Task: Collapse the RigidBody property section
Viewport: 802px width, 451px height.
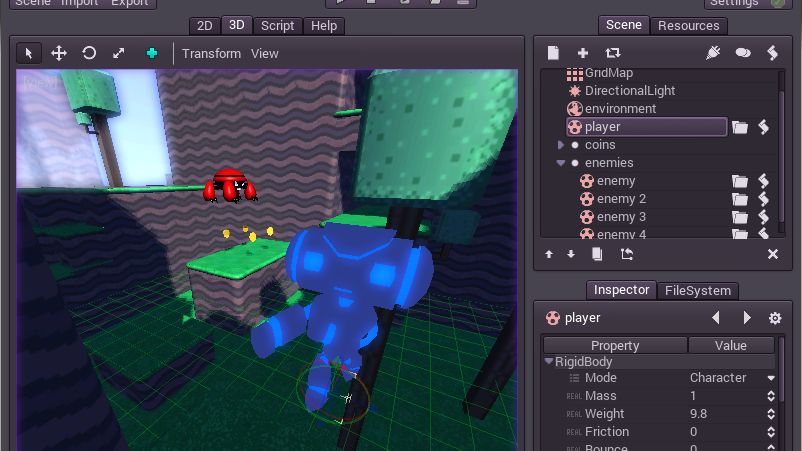Action: coord(549,361)
